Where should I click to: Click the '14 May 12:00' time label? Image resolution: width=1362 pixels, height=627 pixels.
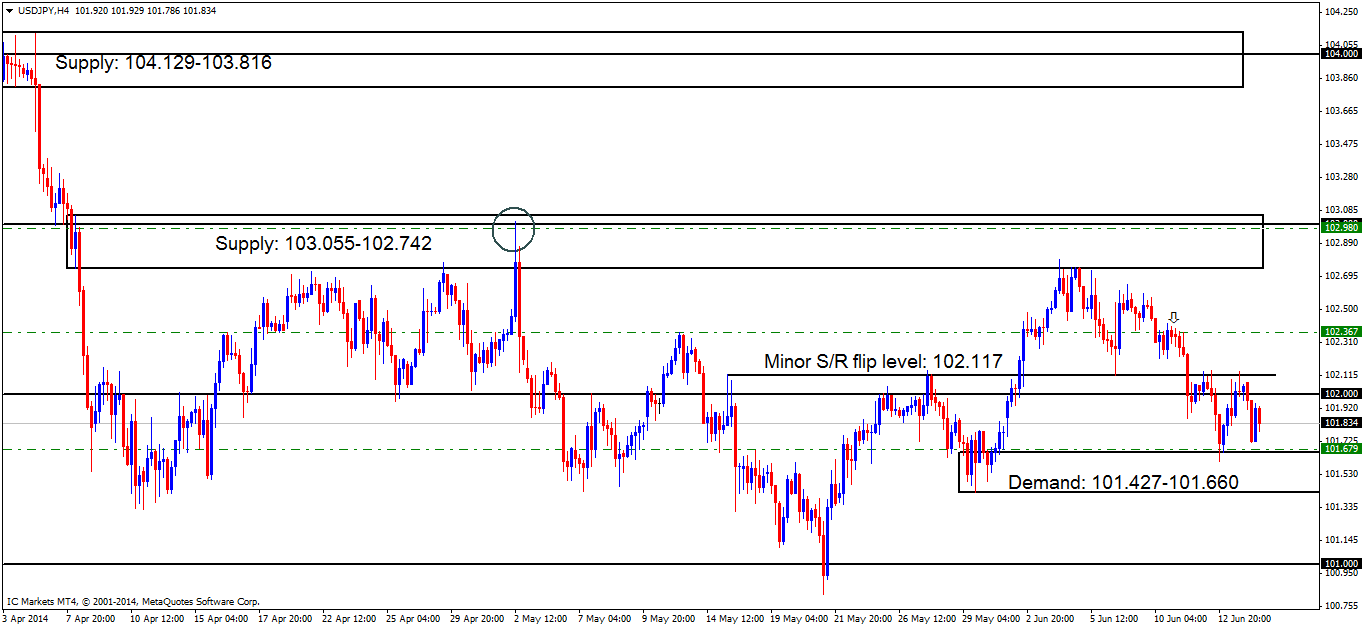(x=735, y=619)
